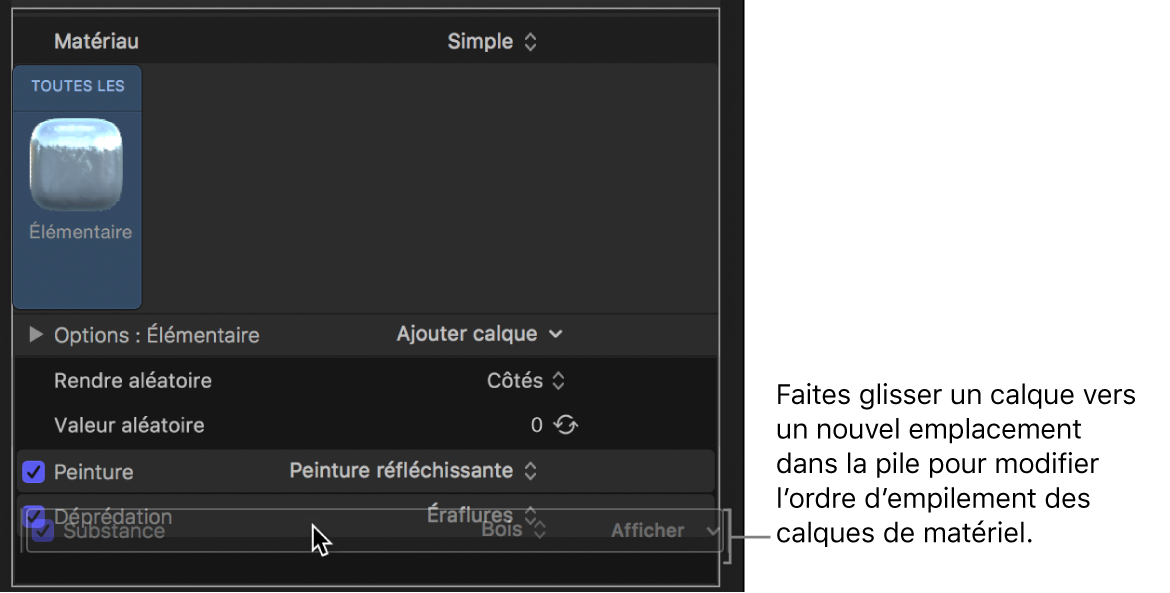
Task: Select the Élémentaire material preview thumbnail
Action: tap(76, 163)
